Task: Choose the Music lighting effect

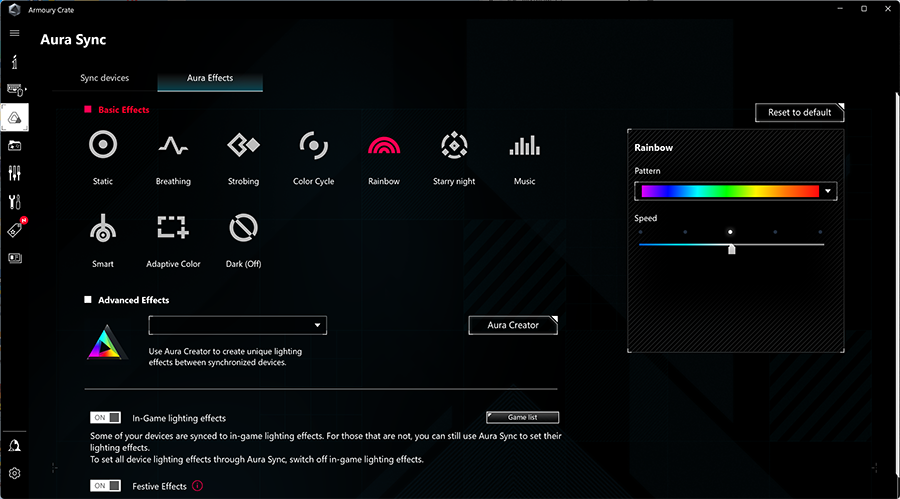Action: click(x=524, y=146)
